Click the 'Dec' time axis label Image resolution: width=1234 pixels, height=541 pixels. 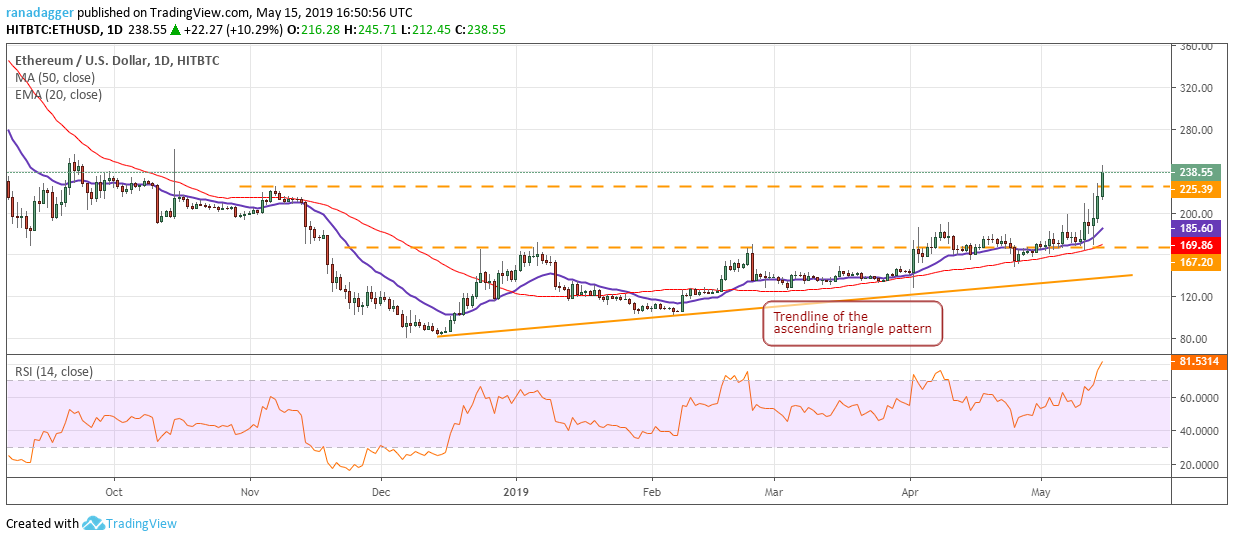click(380, 492)
